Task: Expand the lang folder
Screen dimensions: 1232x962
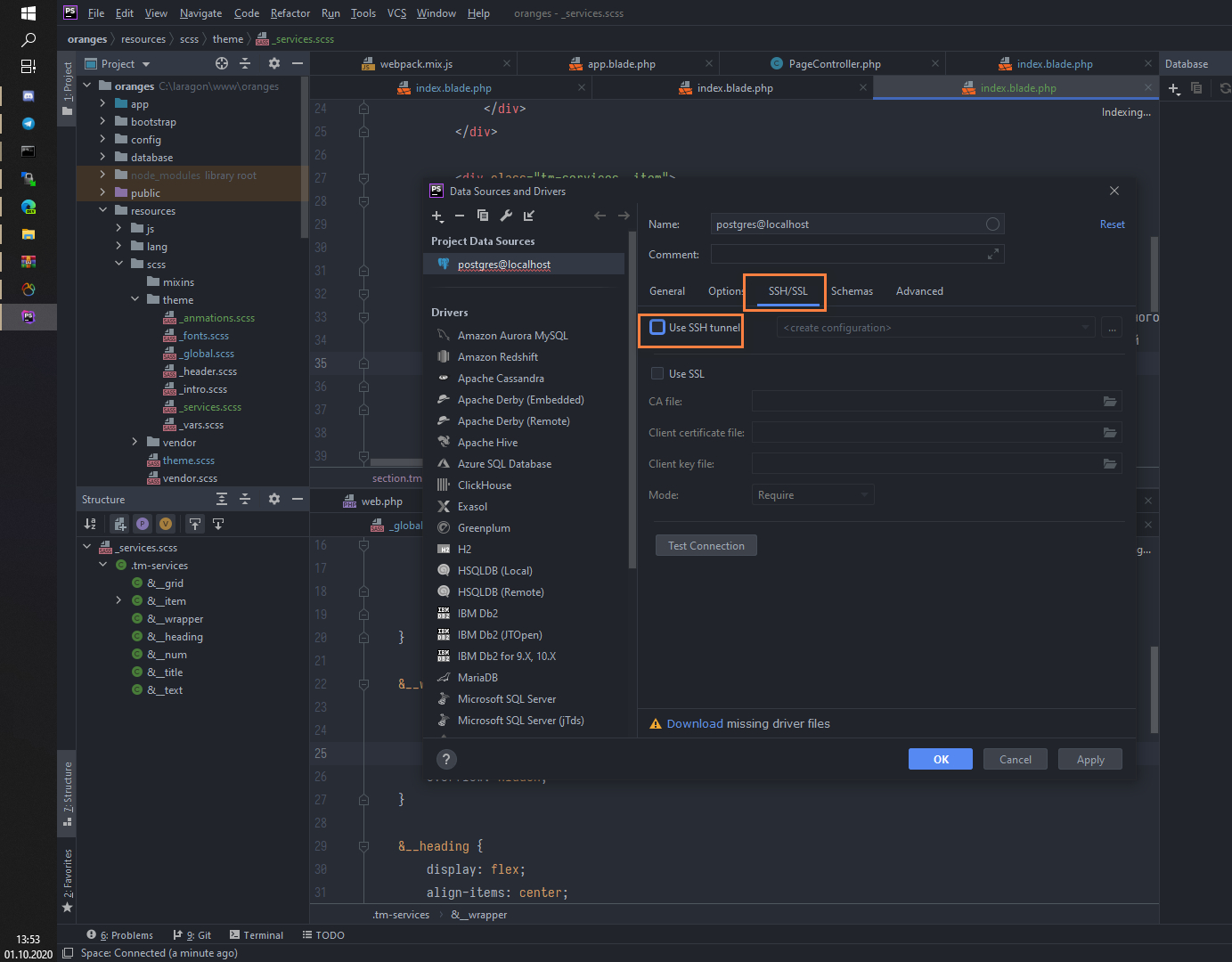Action: pyautogui.click(x=118, y=246)
